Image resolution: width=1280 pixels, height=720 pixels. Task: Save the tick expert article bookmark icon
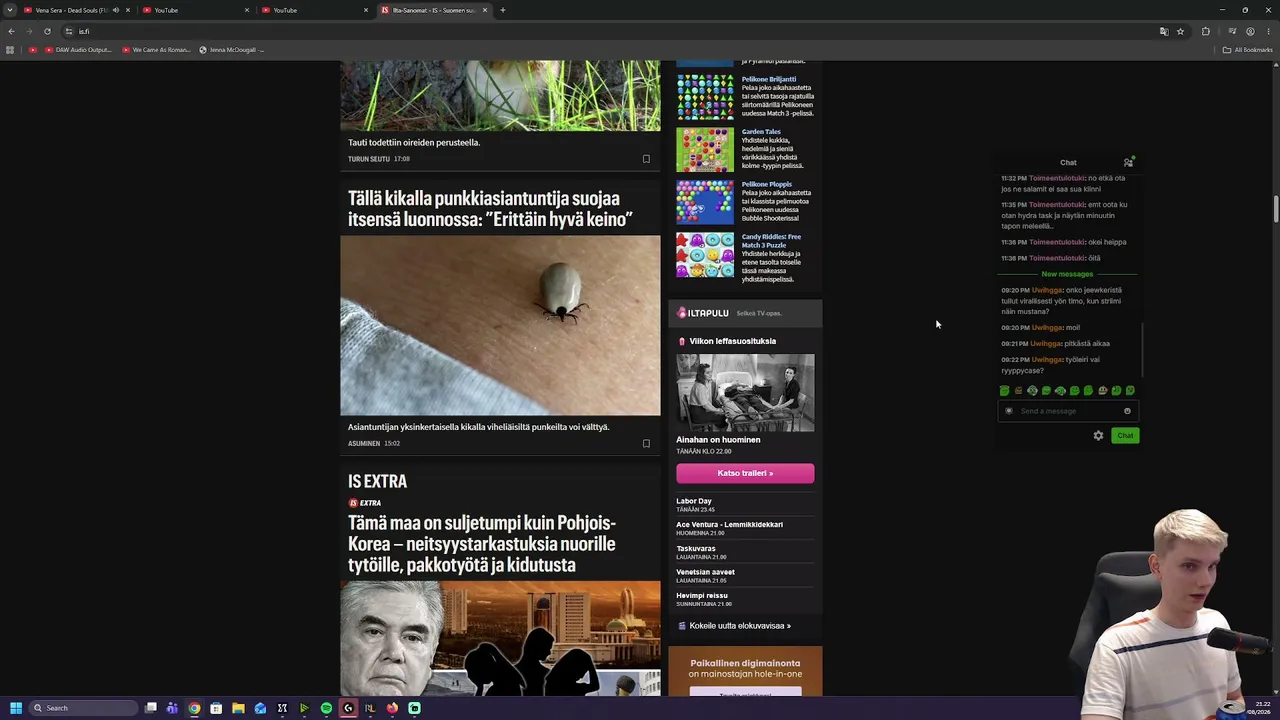pos(646,443)
